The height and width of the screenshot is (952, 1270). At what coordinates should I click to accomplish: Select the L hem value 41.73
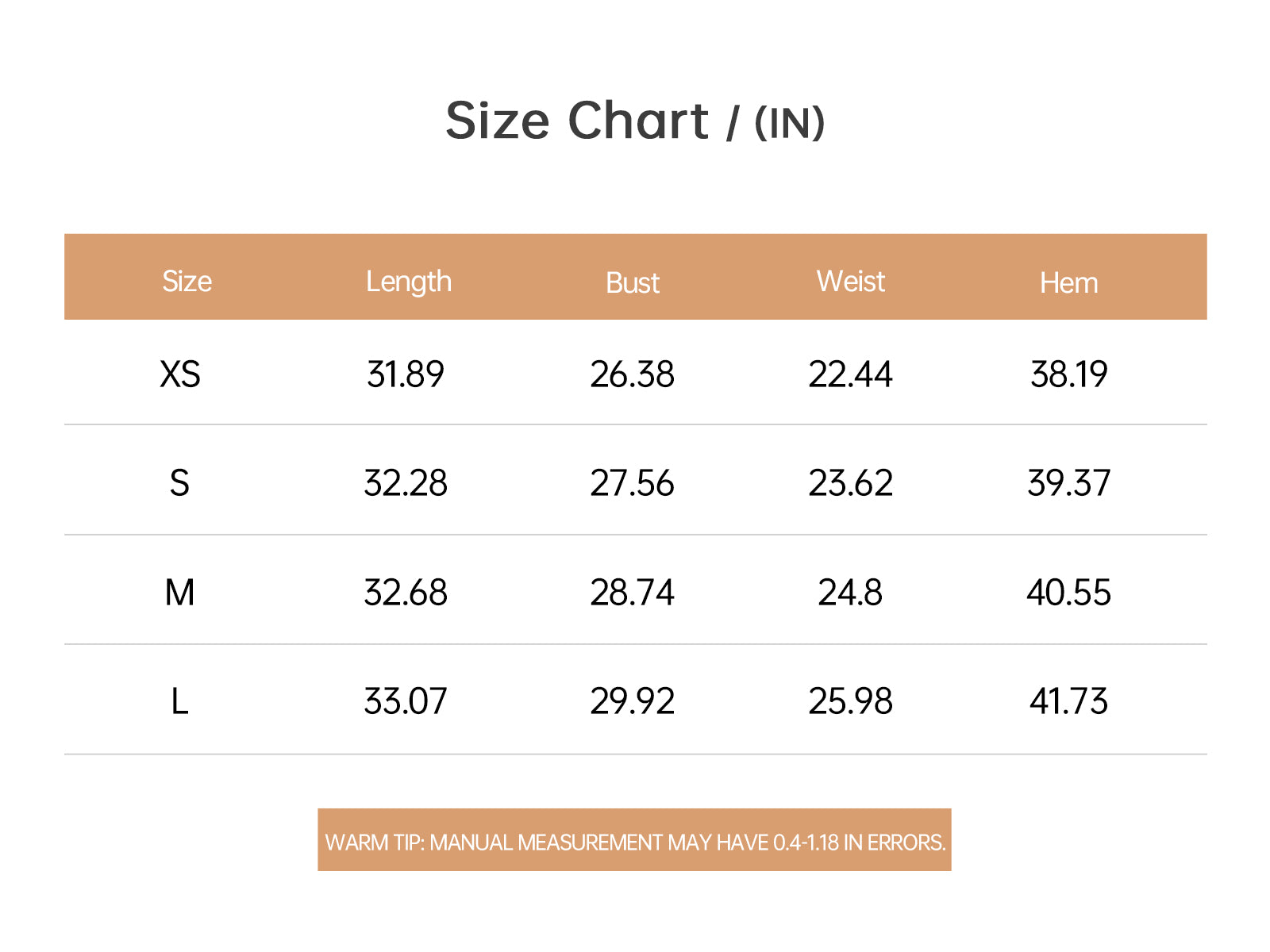coord(1069,701)
